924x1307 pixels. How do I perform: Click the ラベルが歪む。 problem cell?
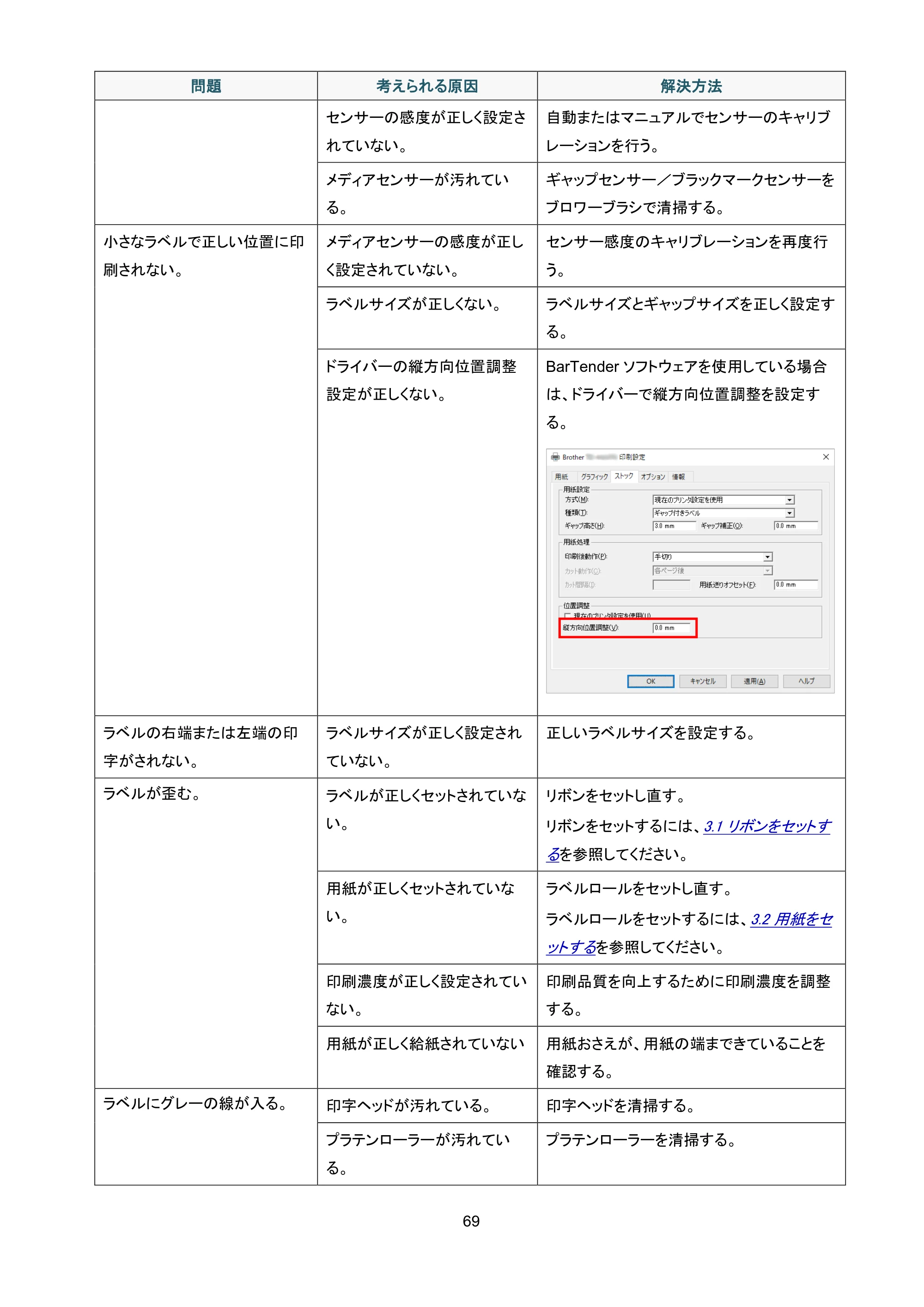206,934
